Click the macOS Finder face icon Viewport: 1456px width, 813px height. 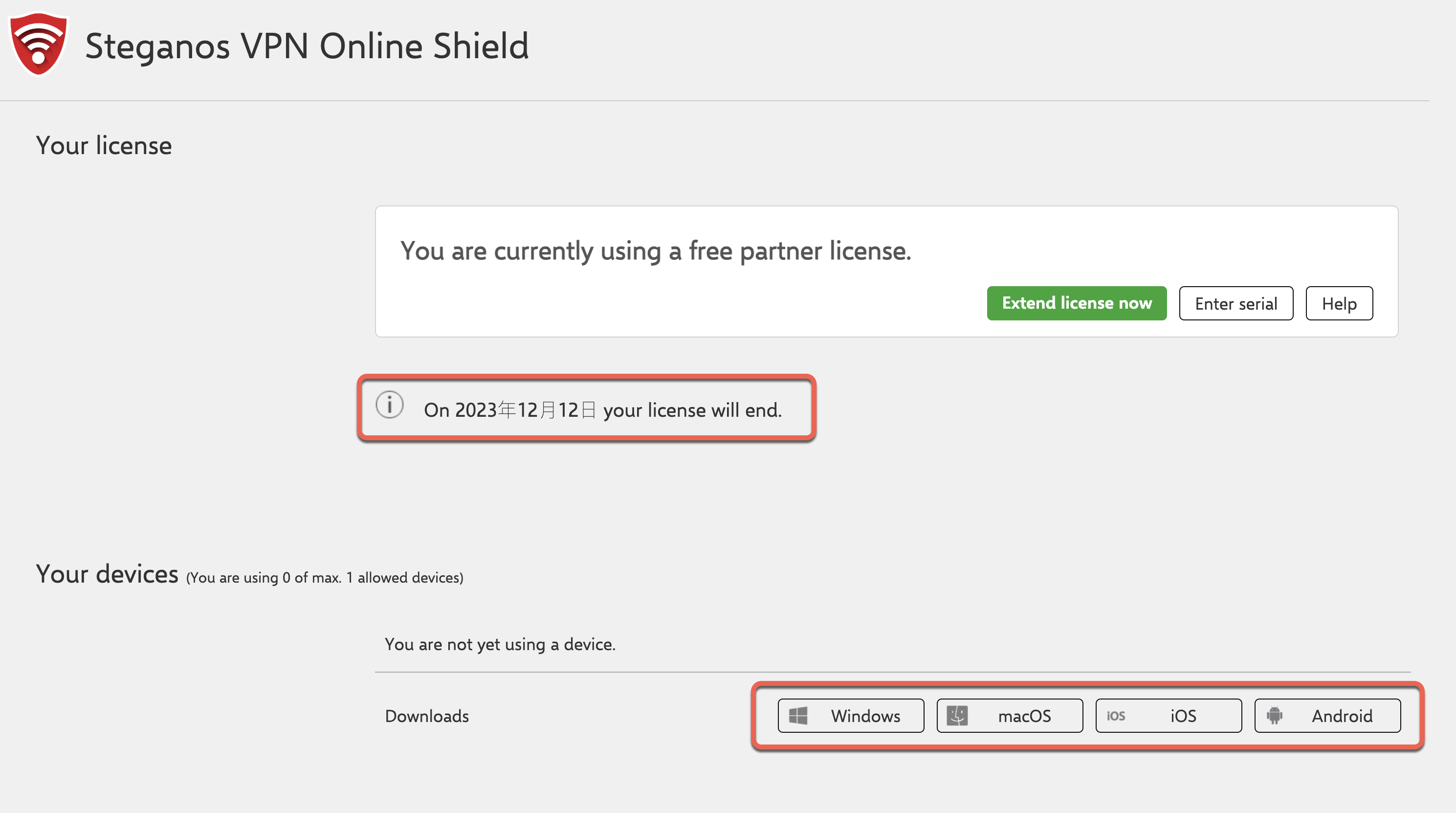957,716
